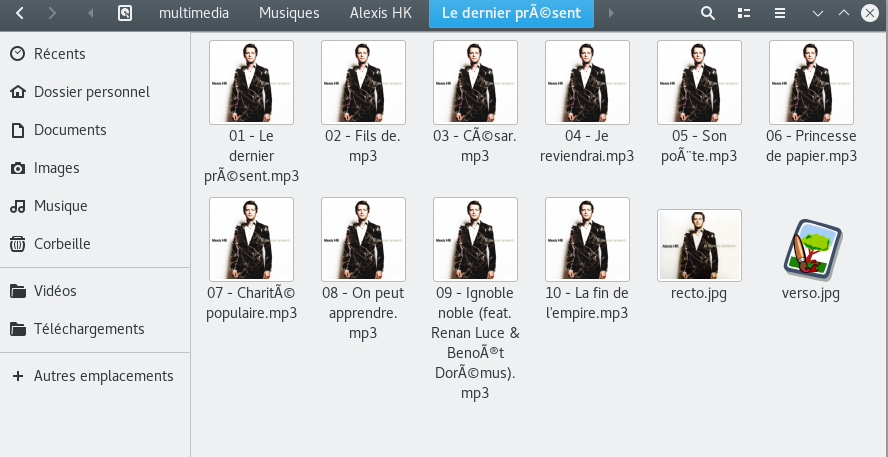
Task: Click the file name label 'verso.jpg'
Action: 811,293
